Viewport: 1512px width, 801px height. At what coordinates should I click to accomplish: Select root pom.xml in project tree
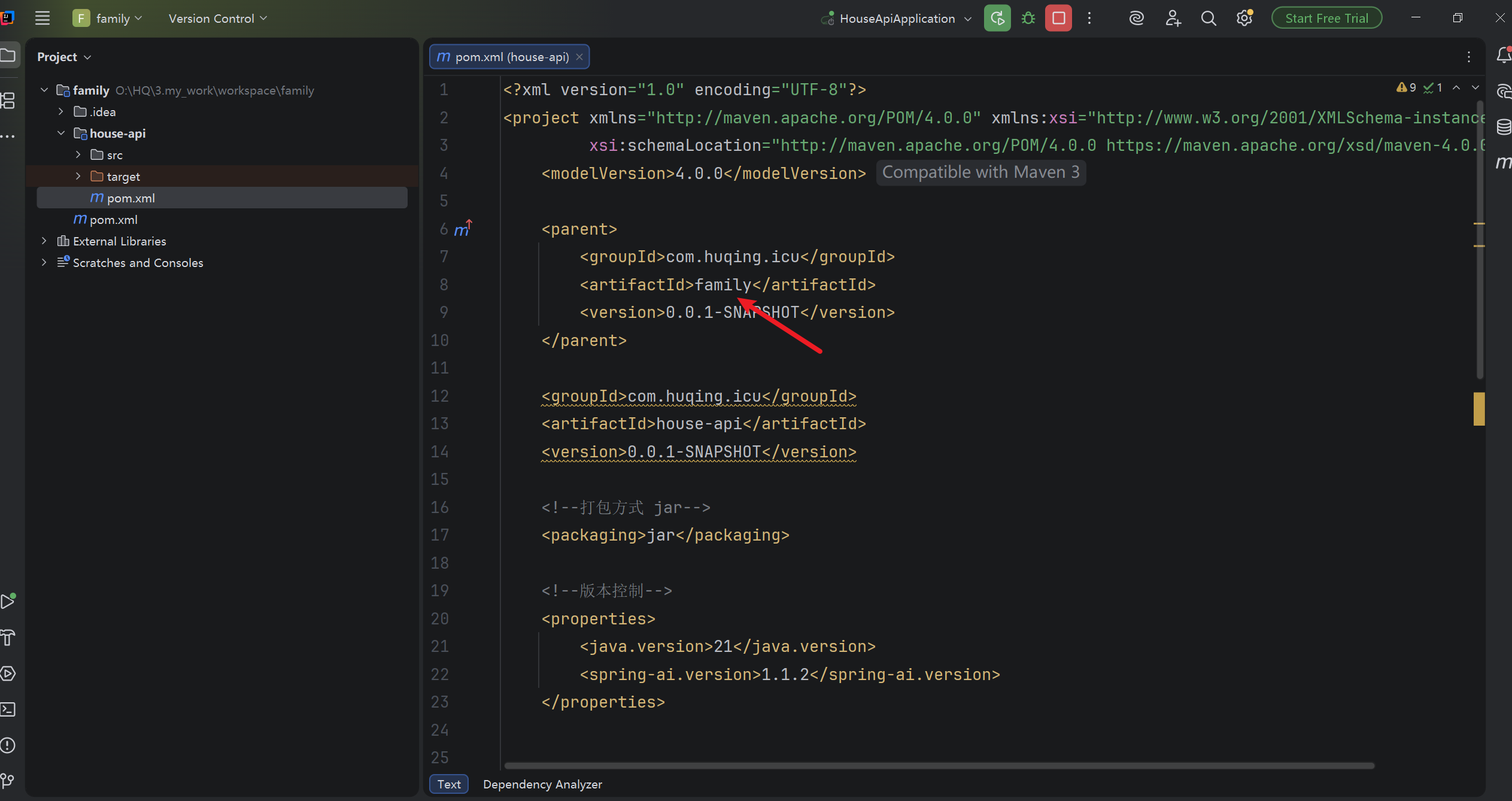[113, 220]
